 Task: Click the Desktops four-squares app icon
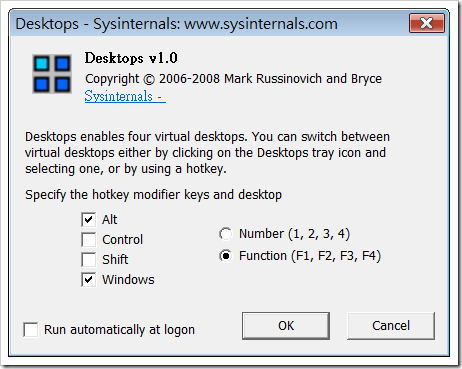(x=52, y=74)
